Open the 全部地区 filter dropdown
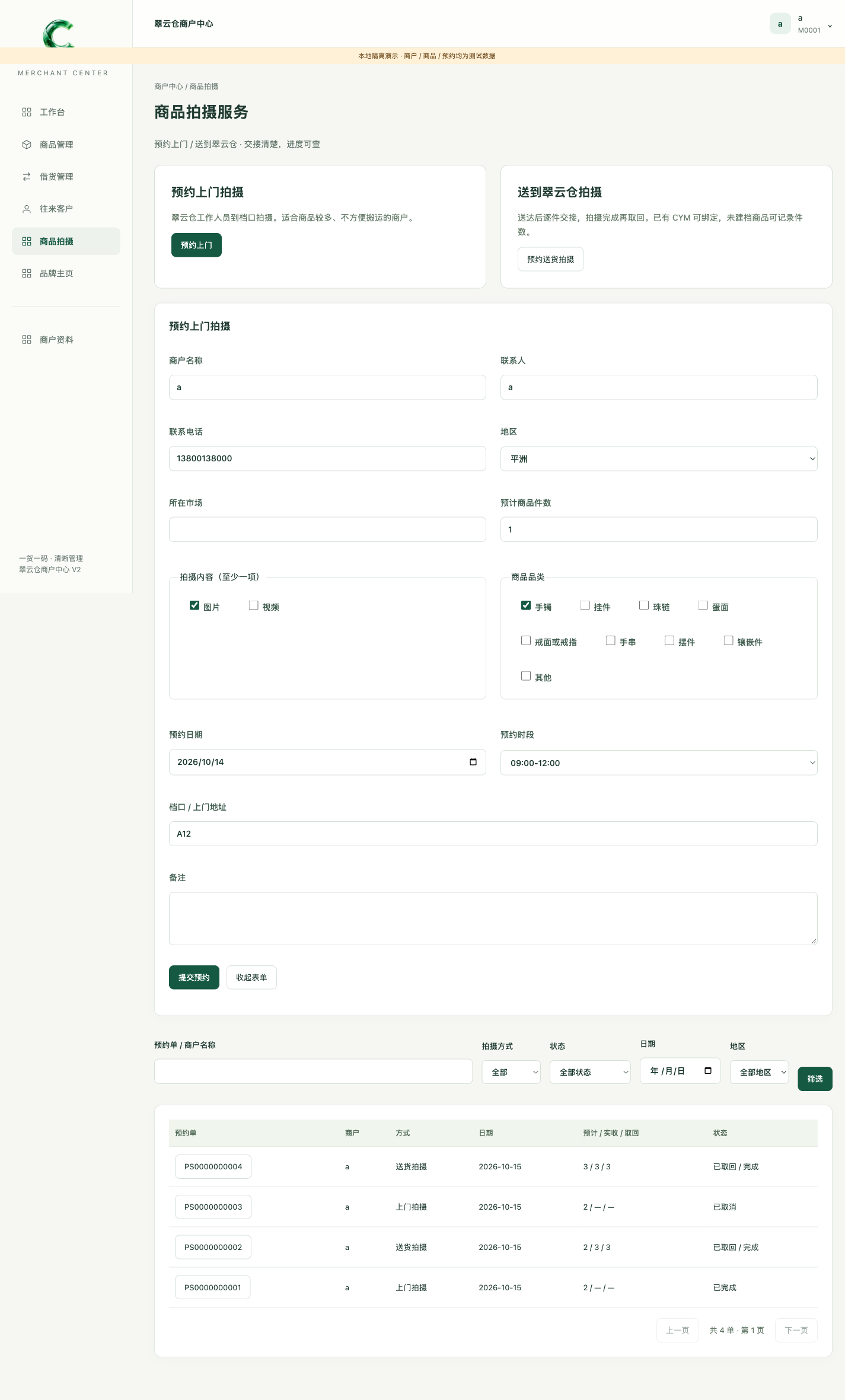 760,1072
